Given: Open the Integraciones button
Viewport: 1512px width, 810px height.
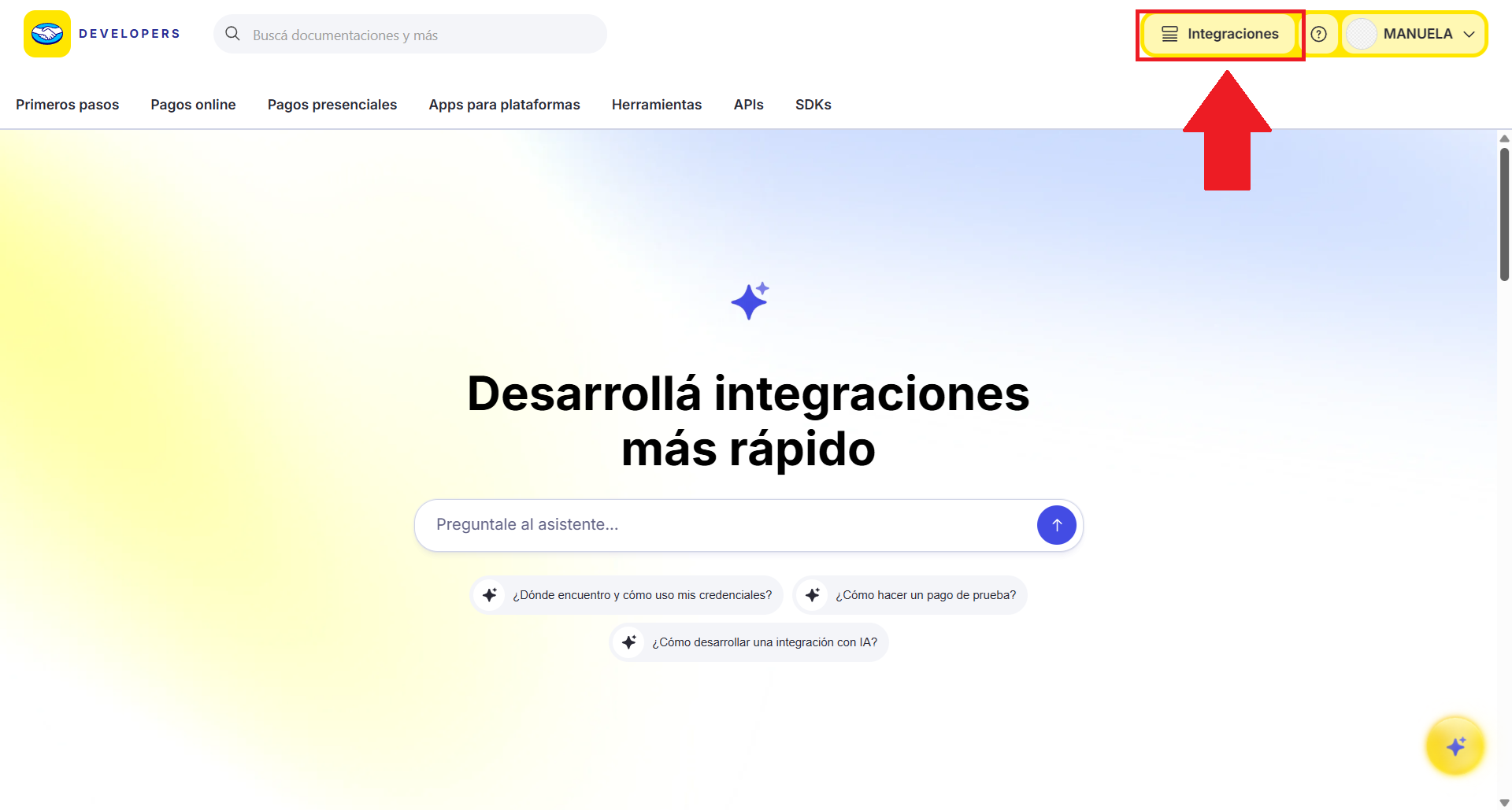Looking at the screenshot, I should click(1220, 34).
